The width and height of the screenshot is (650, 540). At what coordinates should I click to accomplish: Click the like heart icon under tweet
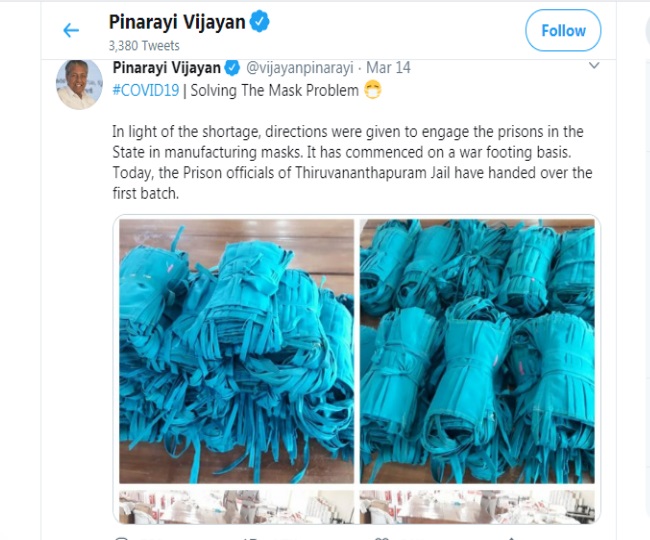pos(381,538)
